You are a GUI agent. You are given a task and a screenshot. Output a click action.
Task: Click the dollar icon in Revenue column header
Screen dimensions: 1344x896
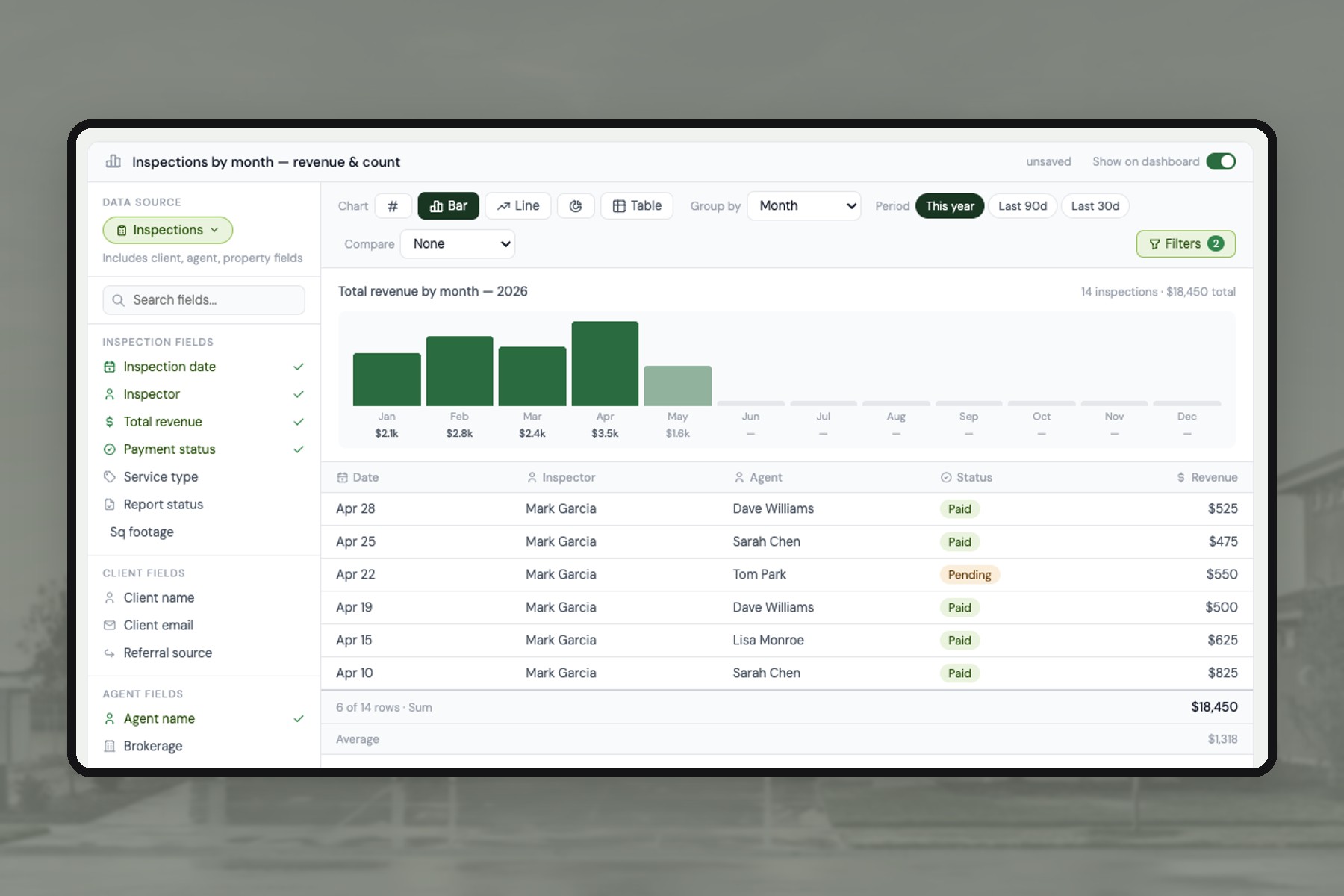click(x=1181, y=477)
